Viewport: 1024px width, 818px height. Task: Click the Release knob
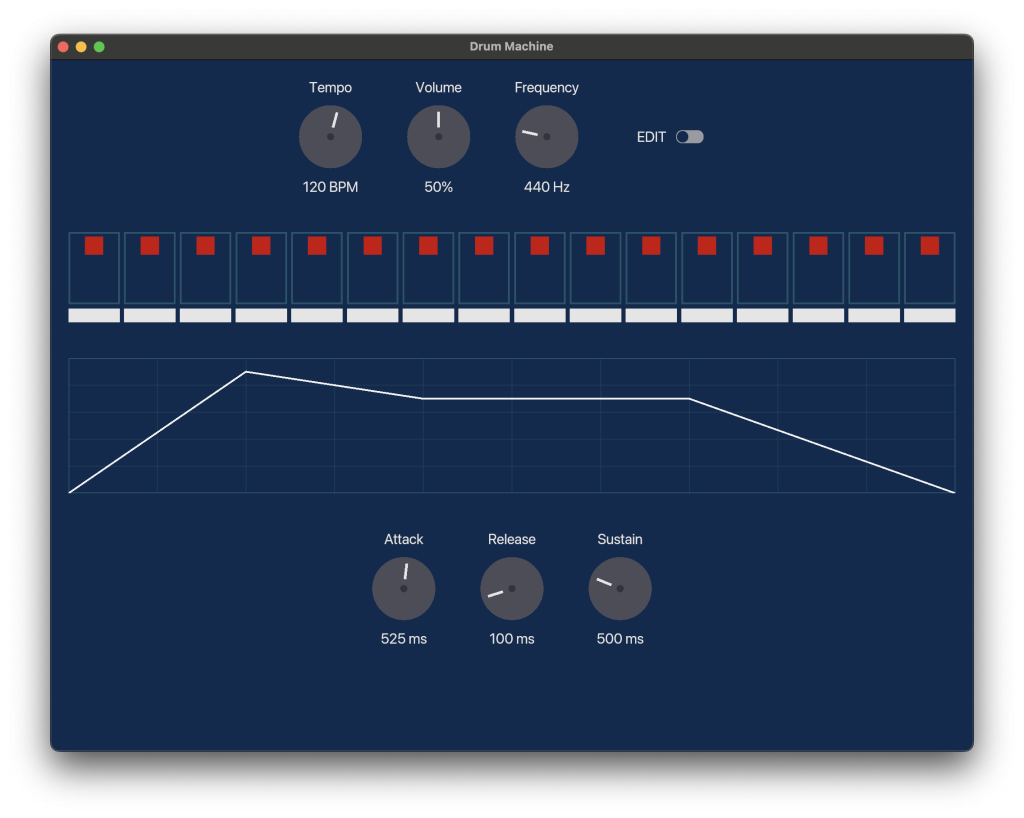[x=511, y=589]
